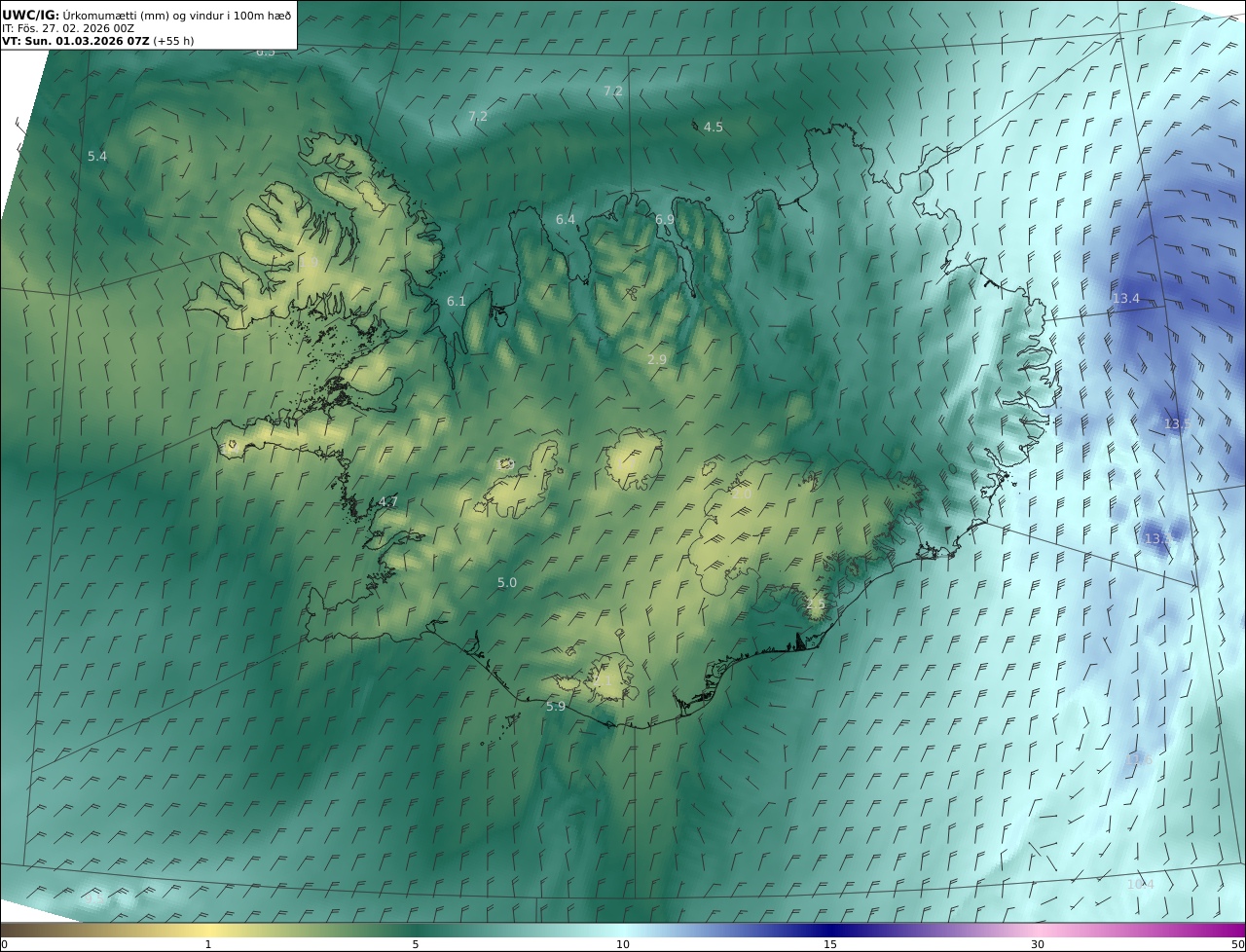Click the '5.0' value label on the map
Image resolution: width=1246 pixels, height=952 pixels.
pos(507,582)
